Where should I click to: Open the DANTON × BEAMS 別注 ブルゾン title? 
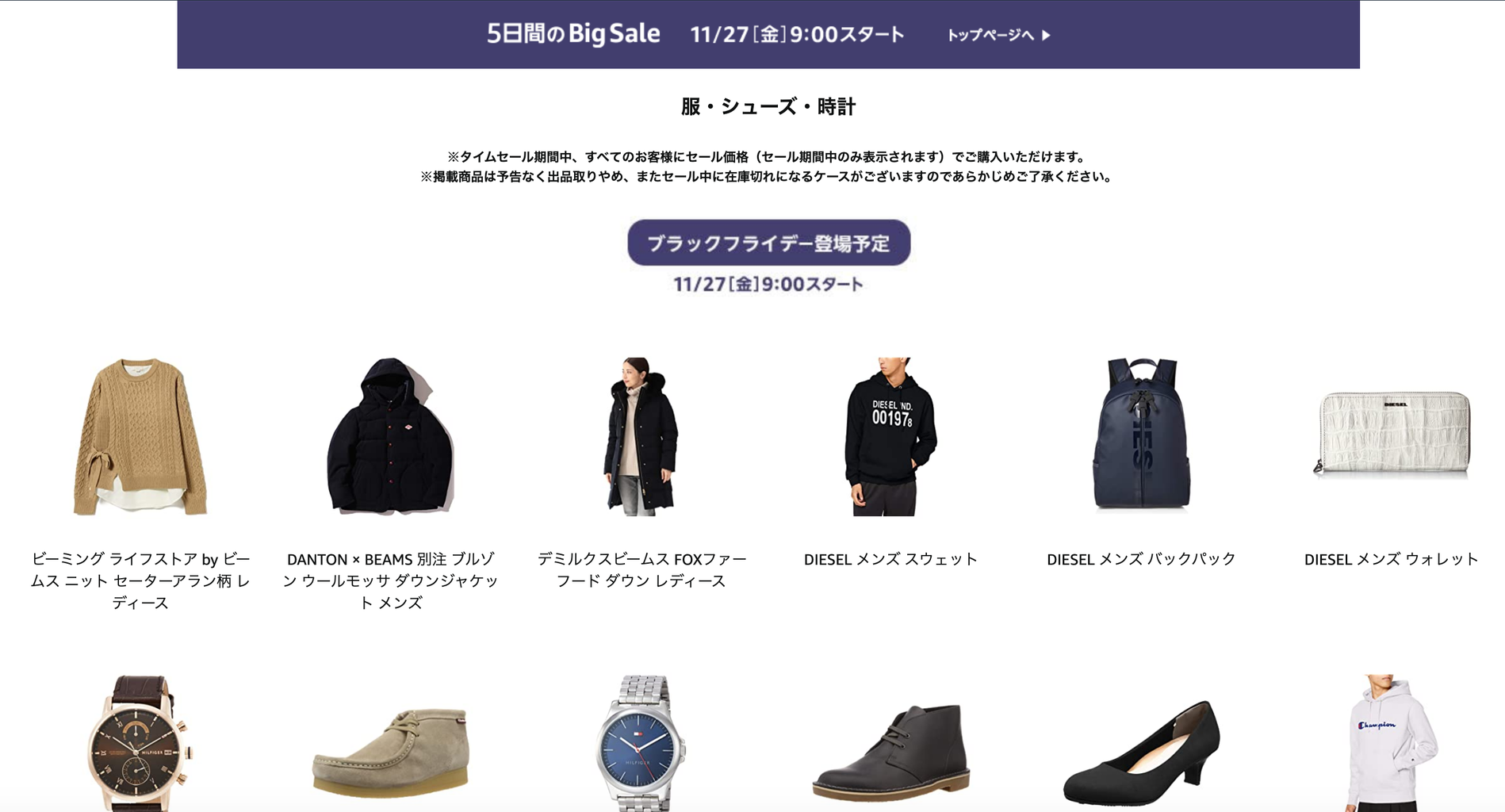(x=390, y=580)
